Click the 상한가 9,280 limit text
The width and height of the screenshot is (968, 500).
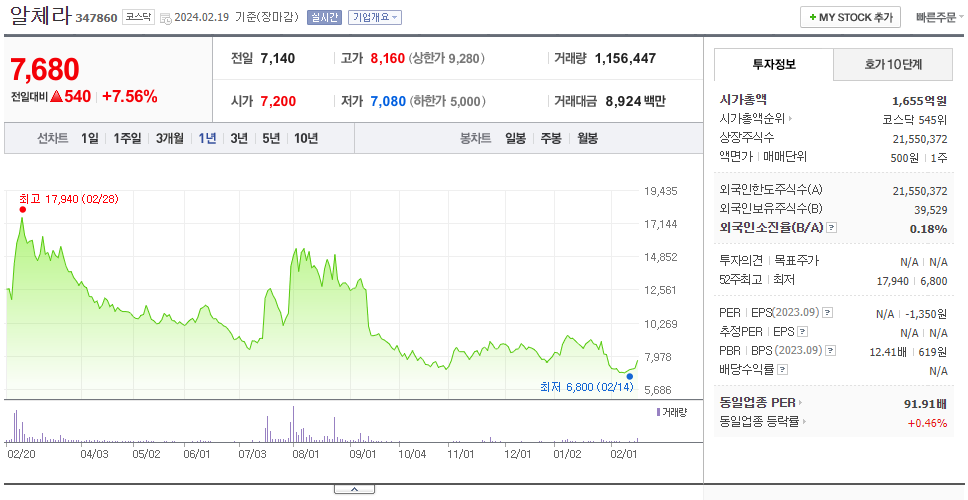(x=446, y=59)
